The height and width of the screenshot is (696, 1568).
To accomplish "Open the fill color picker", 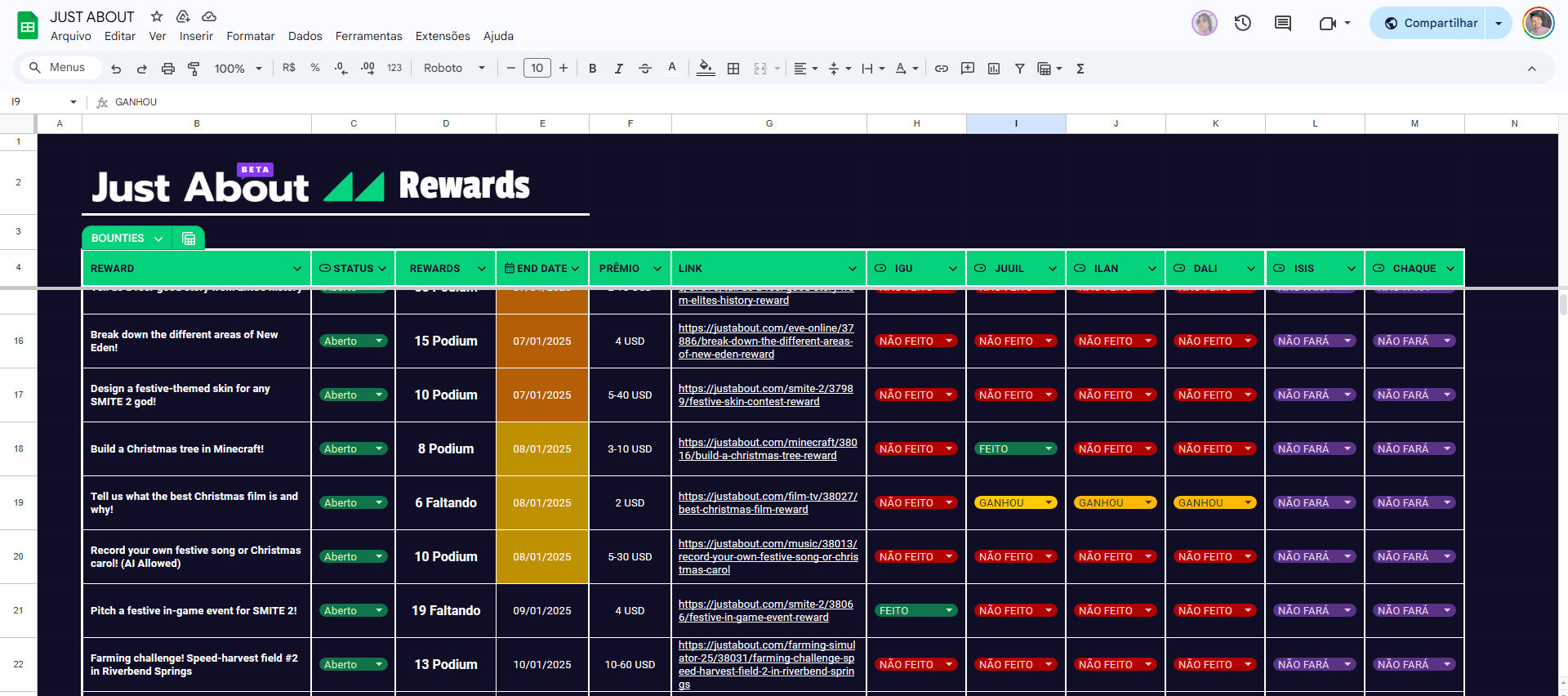I will pyautogui.click(x=706, y=69).
